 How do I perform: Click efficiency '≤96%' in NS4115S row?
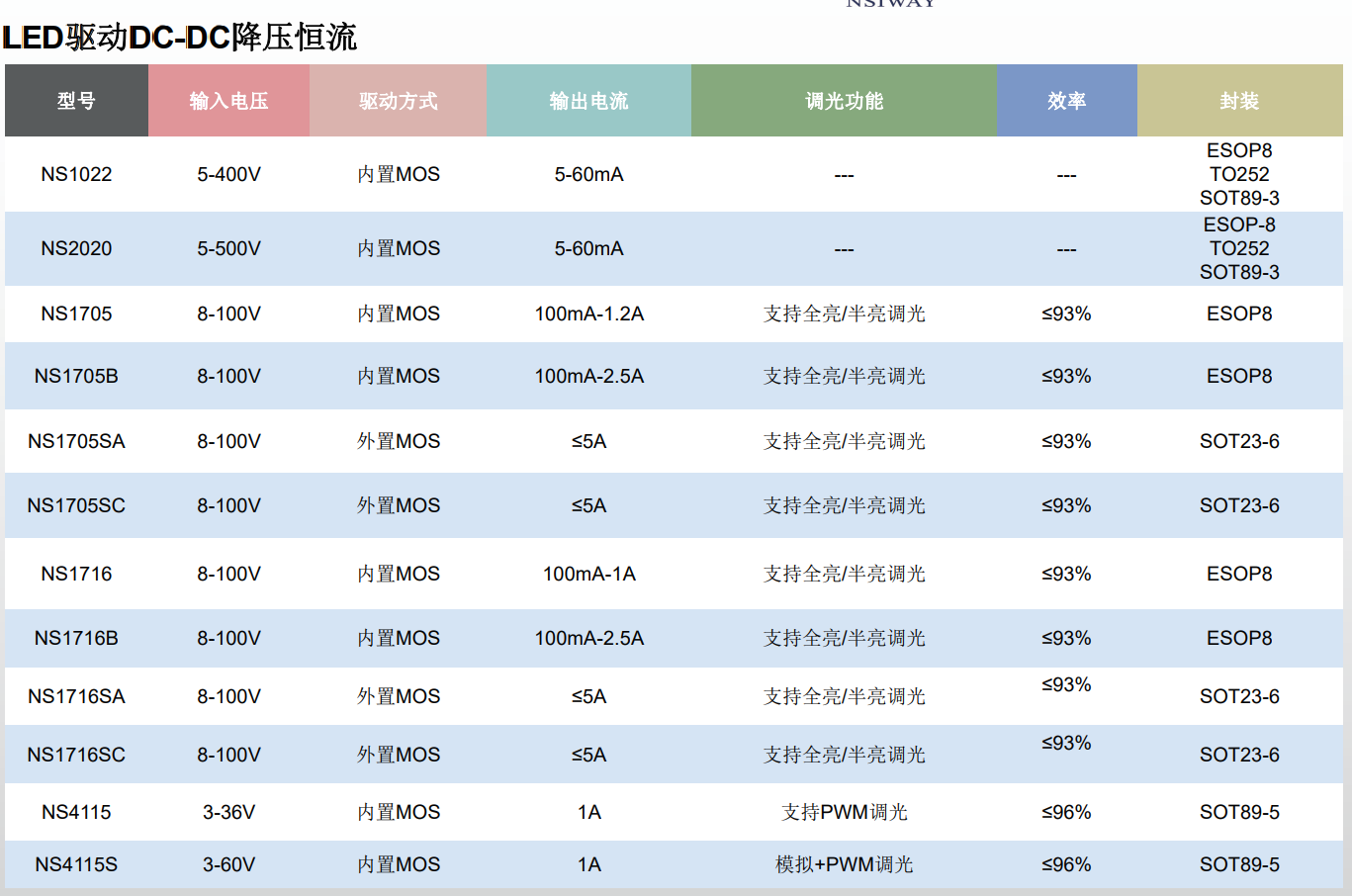pos(1066,864)
